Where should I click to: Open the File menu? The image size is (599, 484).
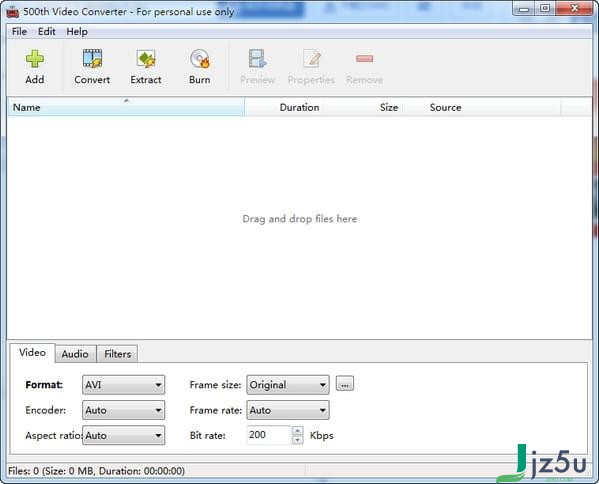(19, 32)
